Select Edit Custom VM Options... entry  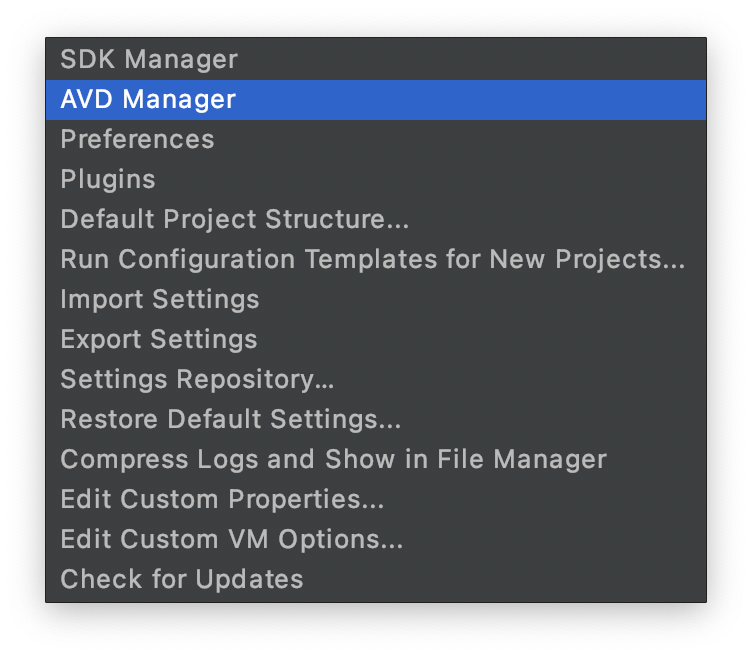376,539
